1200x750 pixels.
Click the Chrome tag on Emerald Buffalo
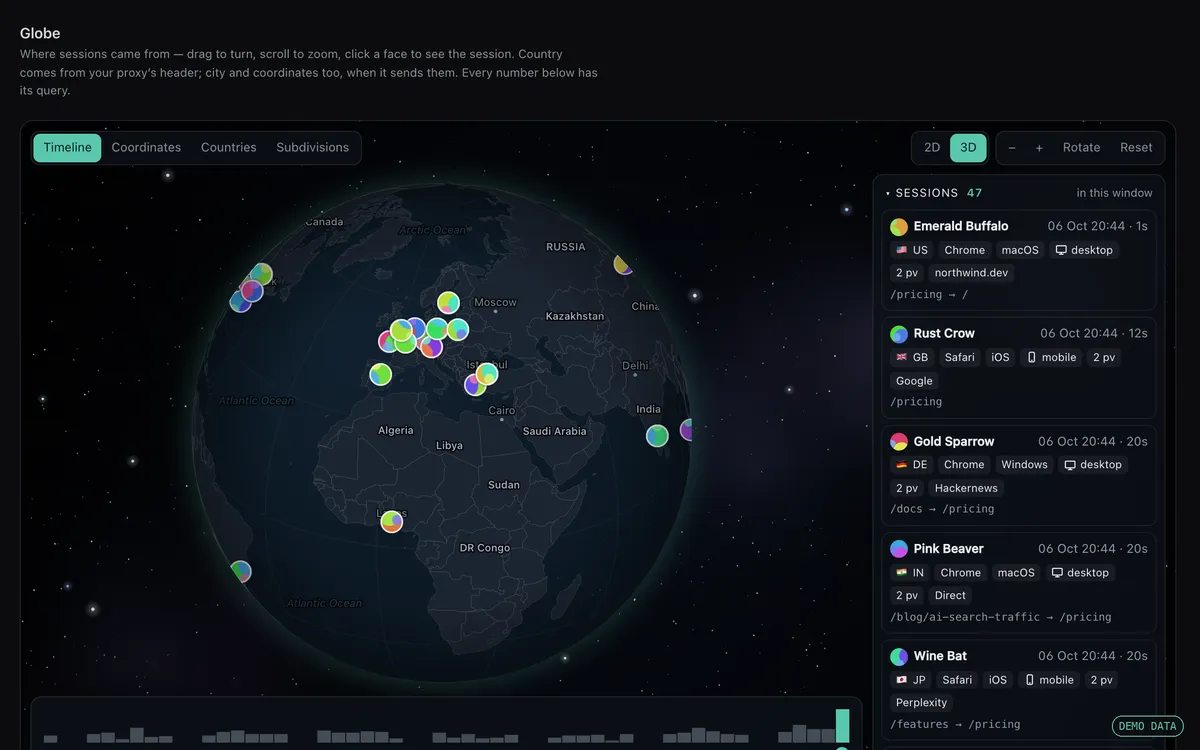965,250
